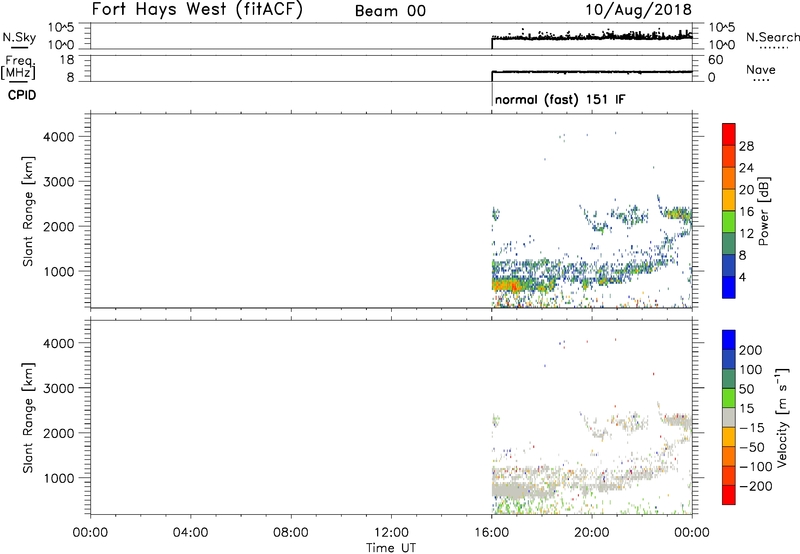Click the '4000' tick on power panel
800x554 pixels.
(59, 137)
